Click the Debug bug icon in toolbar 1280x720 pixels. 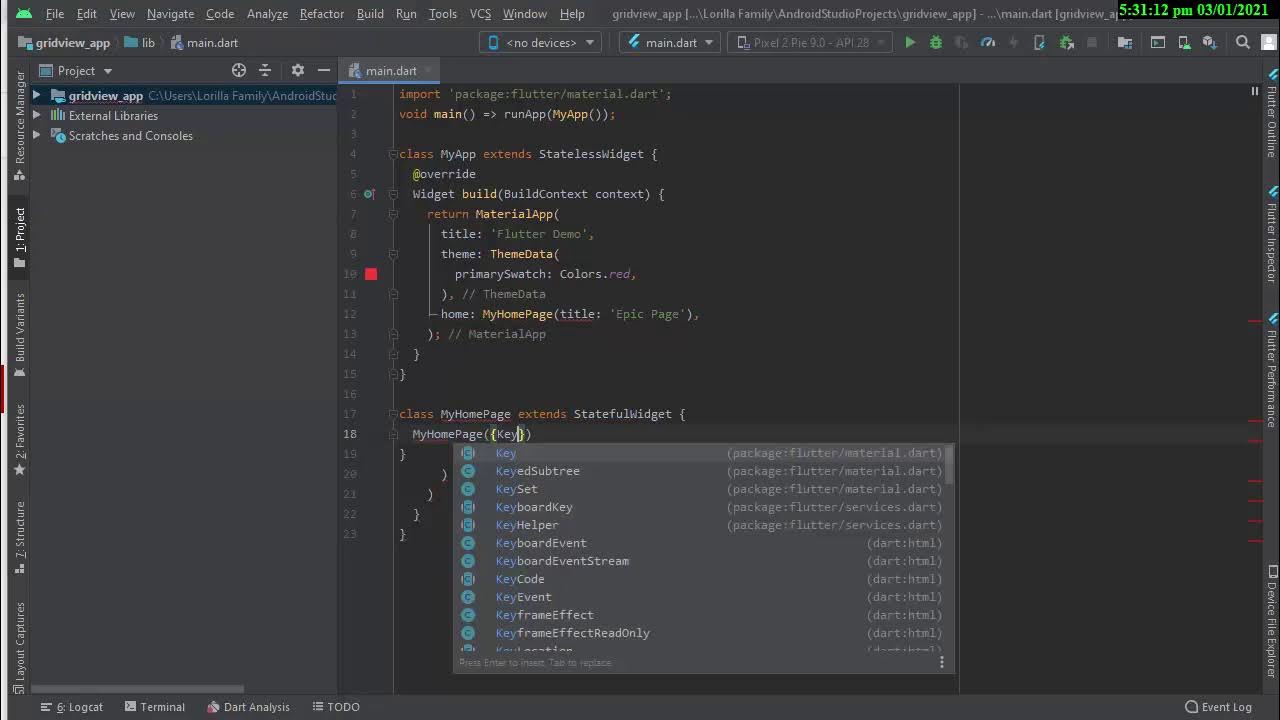(936, 43)
